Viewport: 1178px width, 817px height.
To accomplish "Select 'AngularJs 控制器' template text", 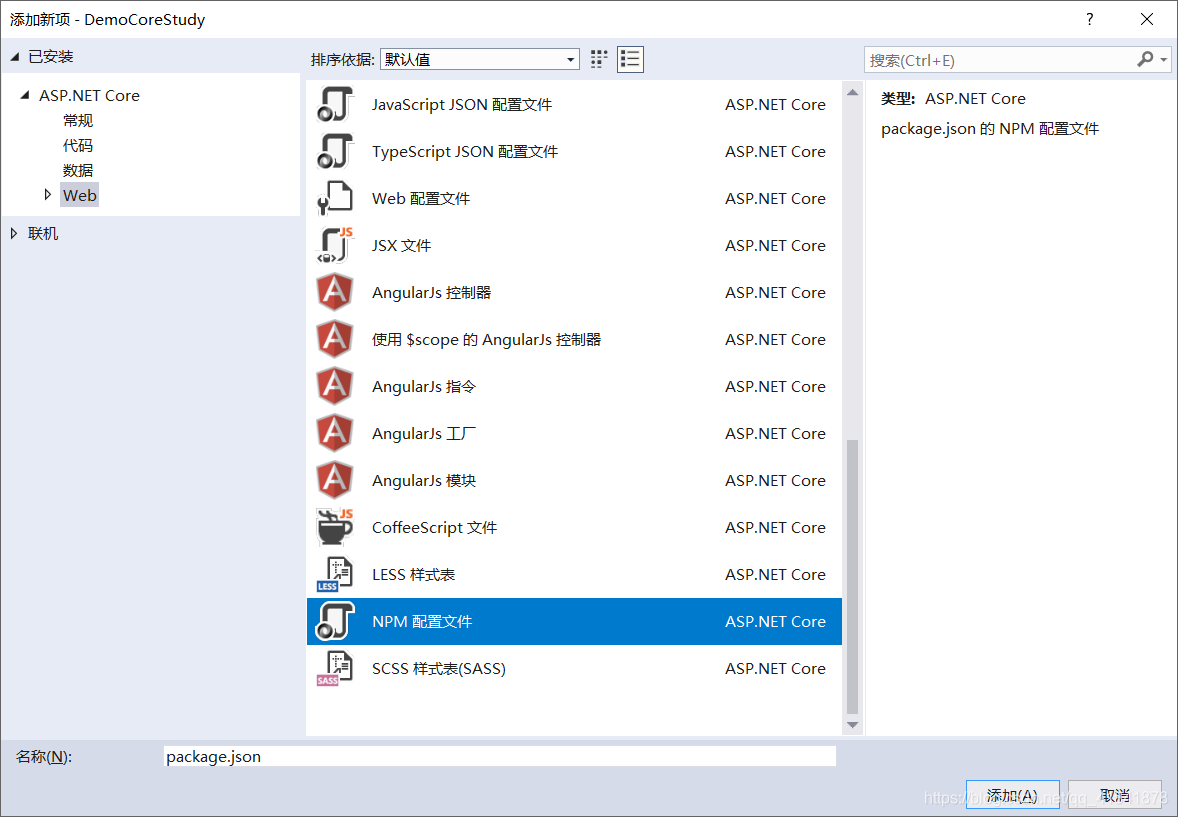I will (x=431, y=292).
